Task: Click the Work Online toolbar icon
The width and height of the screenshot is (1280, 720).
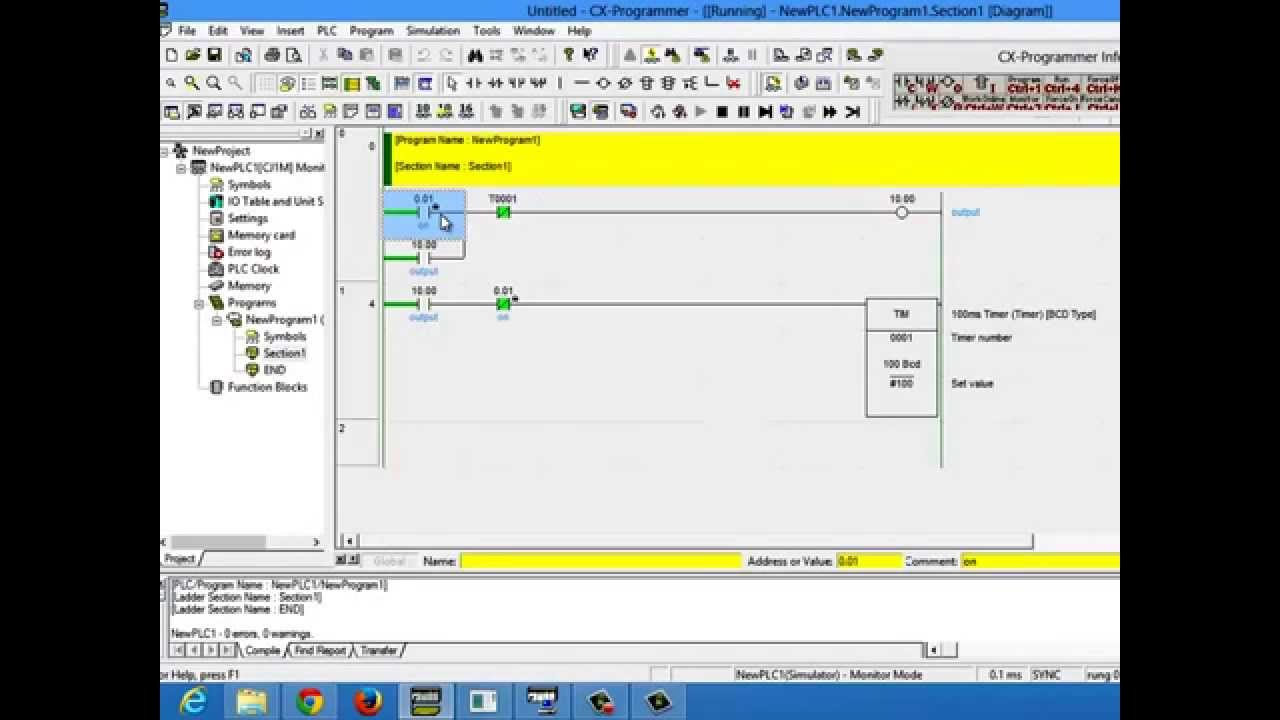Action: 652,54
